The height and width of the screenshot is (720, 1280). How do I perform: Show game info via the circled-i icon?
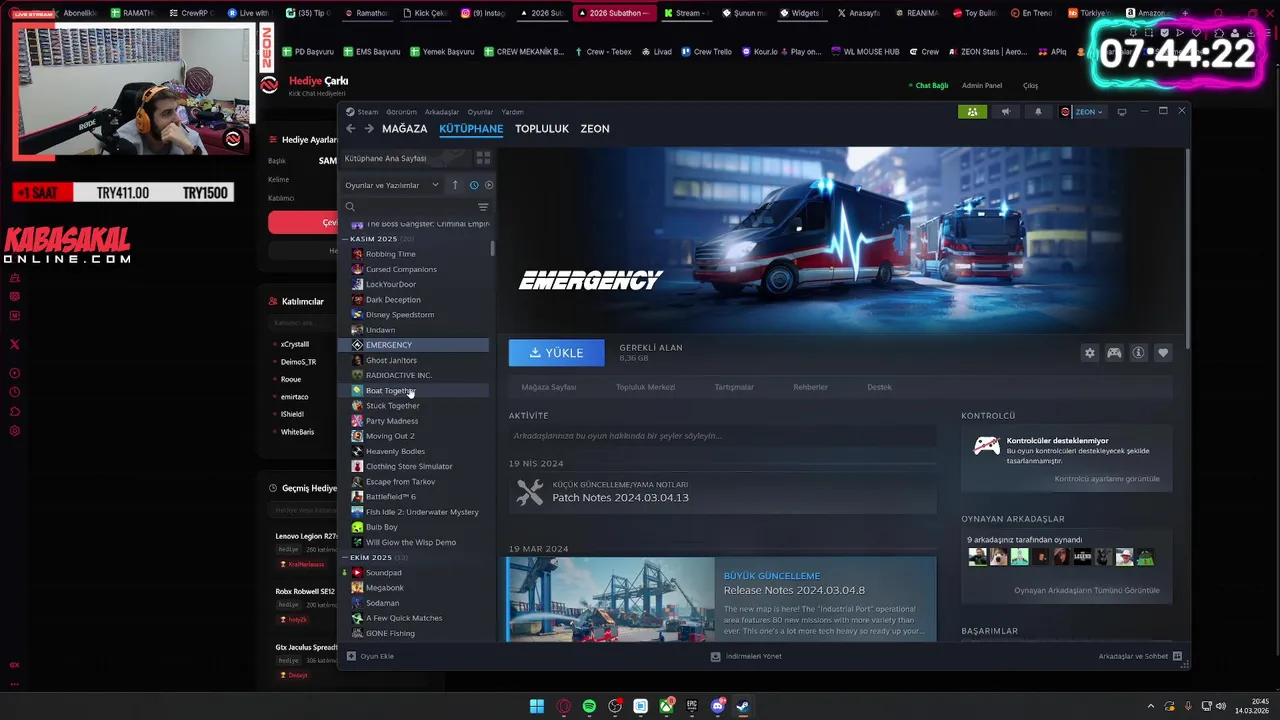(x=1138, y=353)
